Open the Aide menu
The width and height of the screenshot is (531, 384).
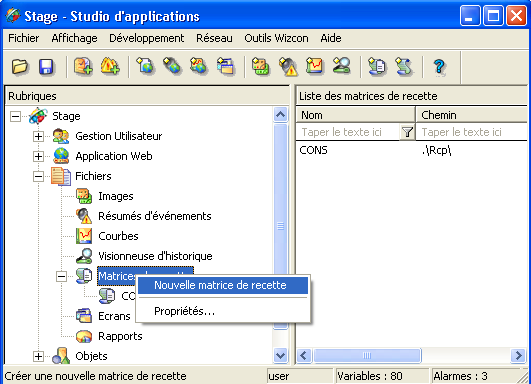[x=331, y=38]
